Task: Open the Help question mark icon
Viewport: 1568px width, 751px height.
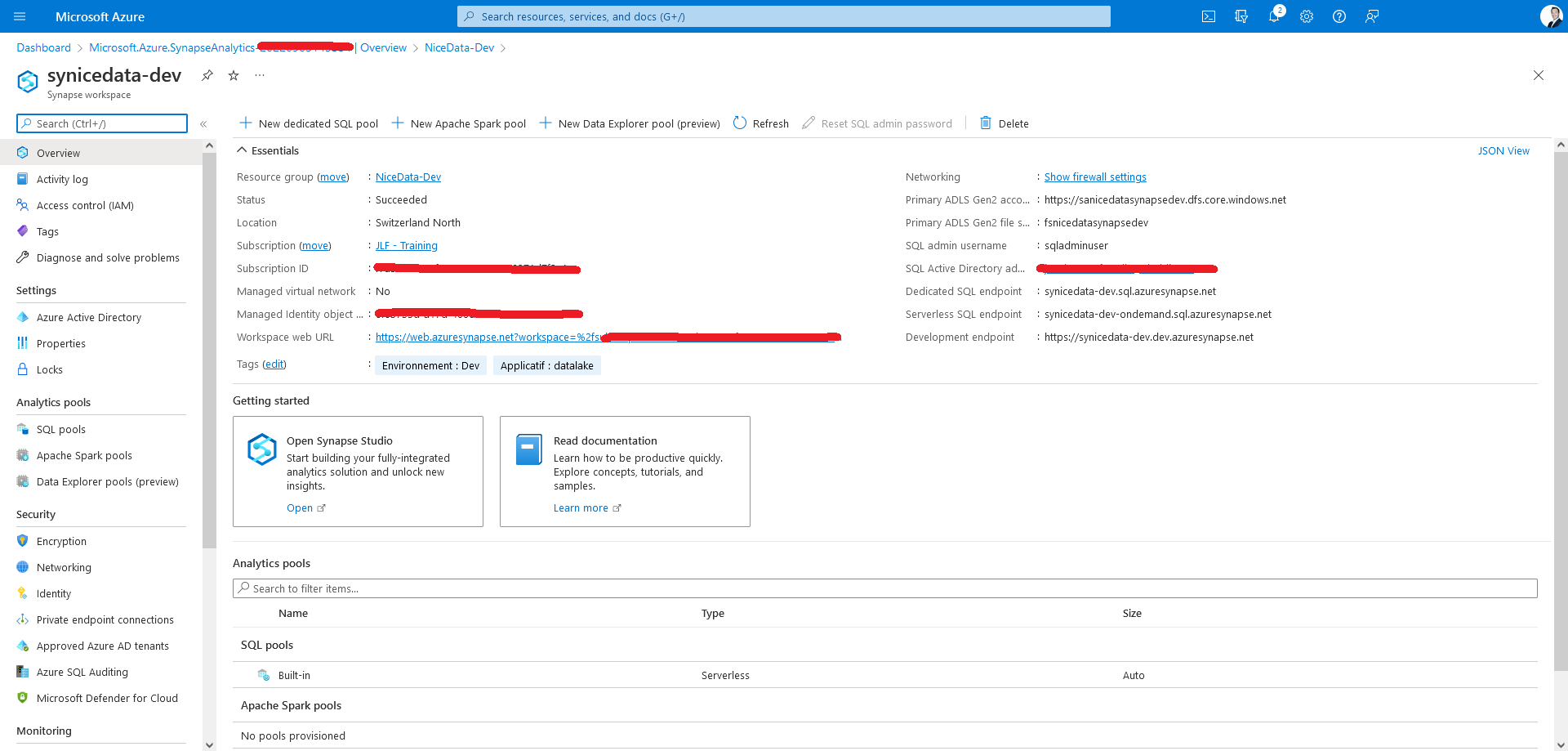Action: pos(1339,16)
